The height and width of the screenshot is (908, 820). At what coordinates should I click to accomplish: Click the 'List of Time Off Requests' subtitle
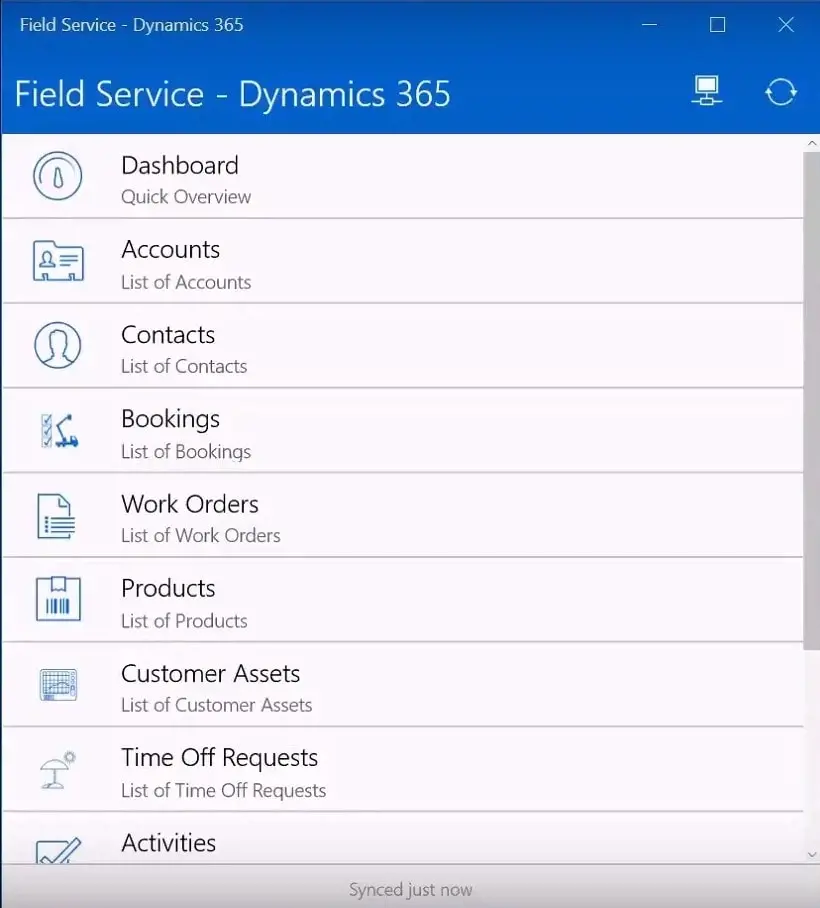point(224,790)
